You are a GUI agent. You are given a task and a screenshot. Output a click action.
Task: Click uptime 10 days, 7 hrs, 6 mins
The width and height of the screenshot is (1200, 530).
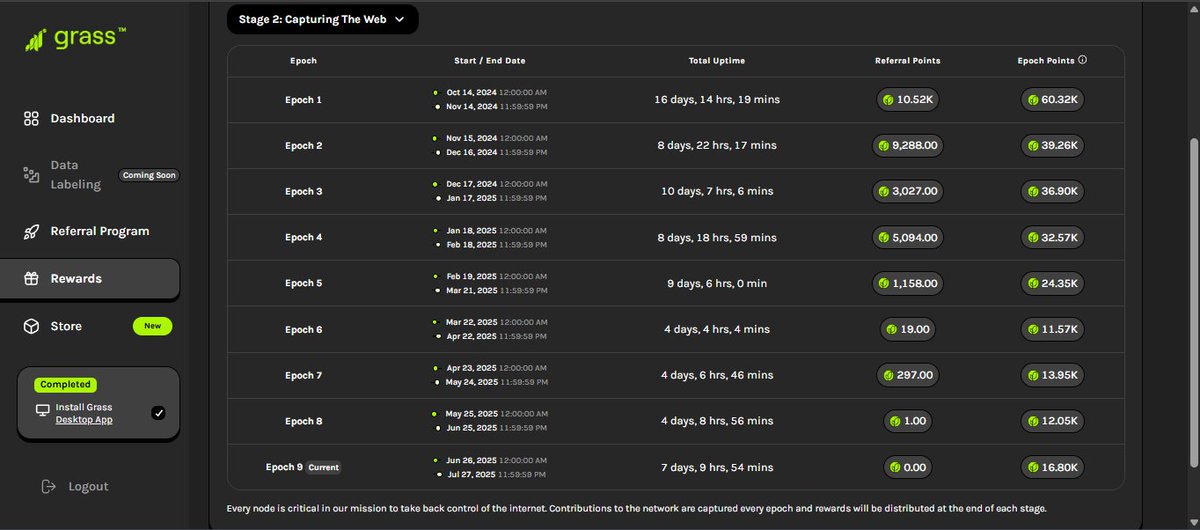point(717,191)
